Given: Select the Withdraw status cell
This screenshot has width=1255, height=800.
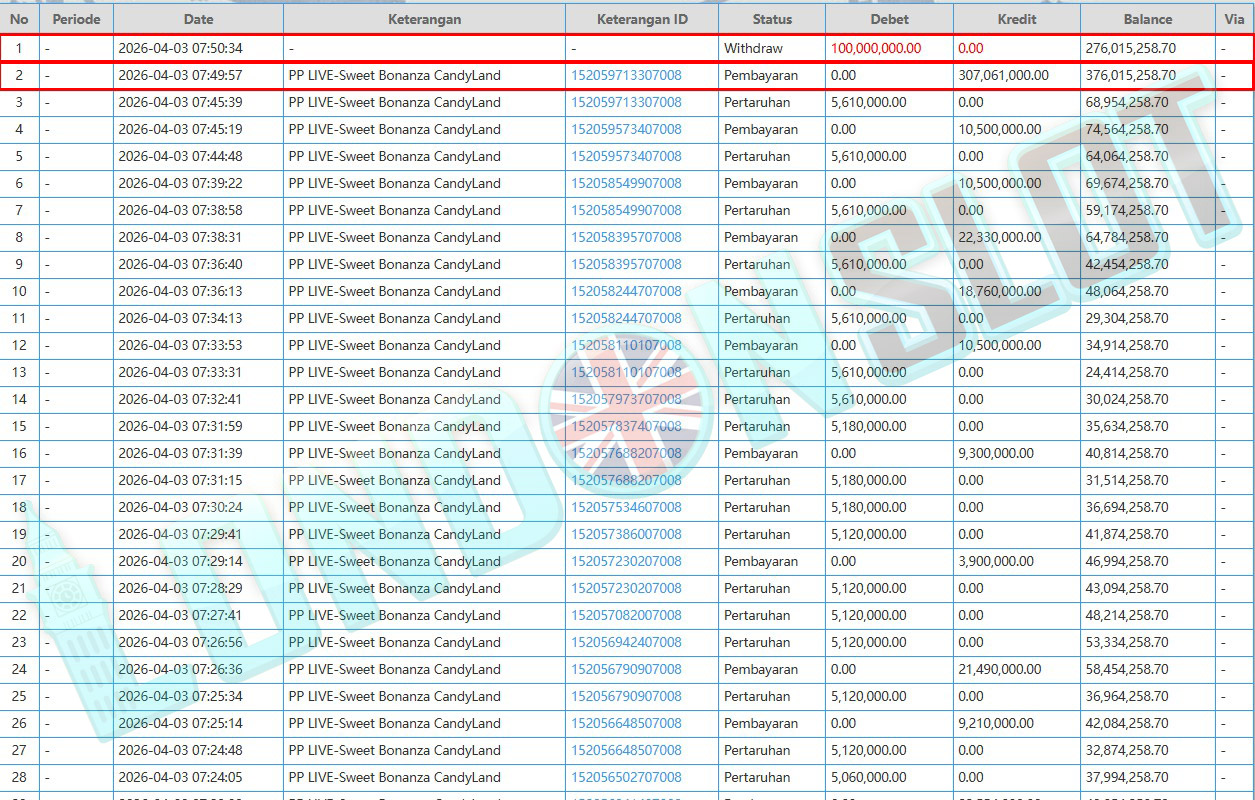Looking at the screenshot, I should tap(753, 48).
